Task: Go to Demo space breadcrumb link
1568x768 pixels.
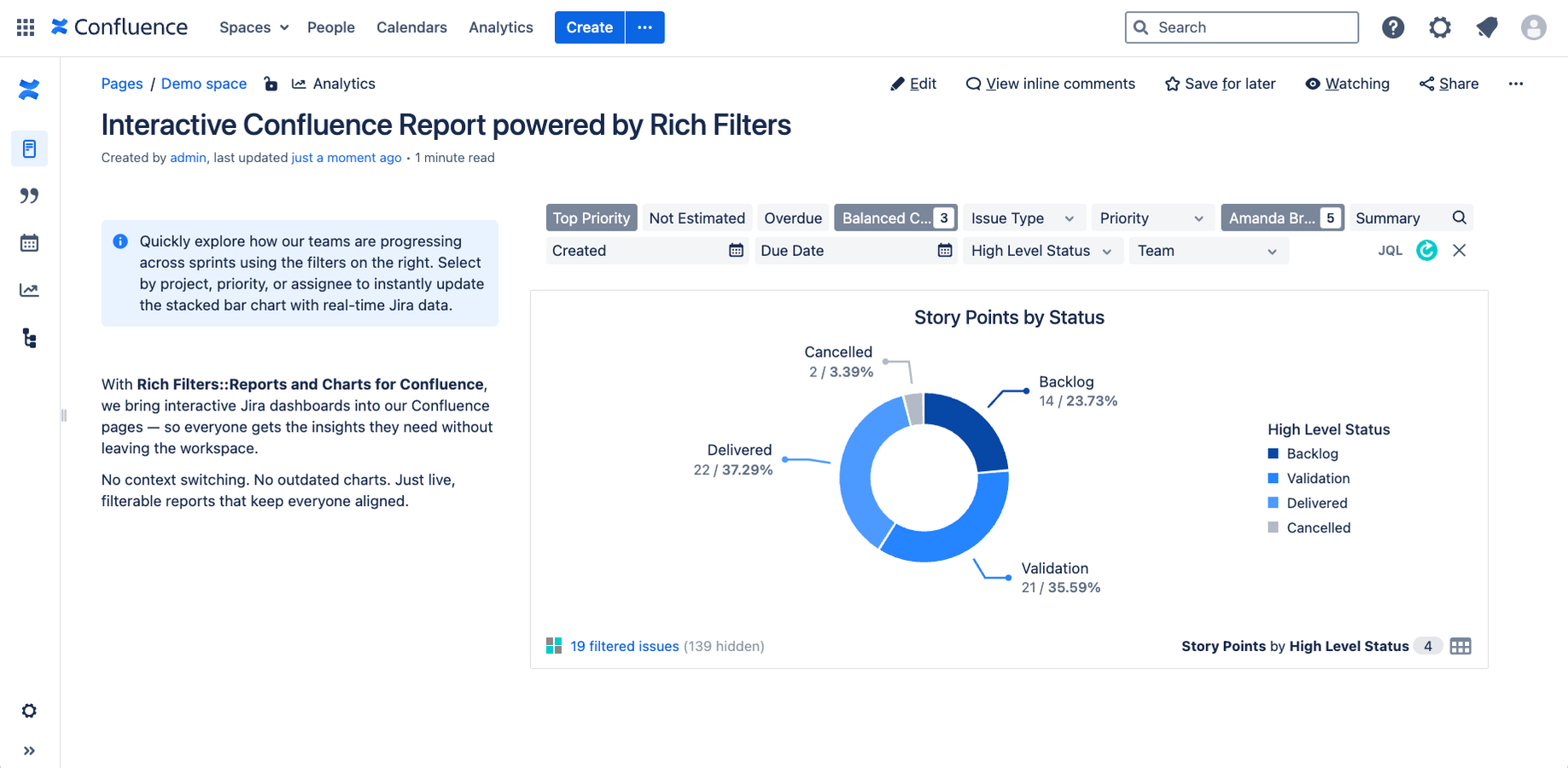Action: pyautogui.click(x=204, y=84)
